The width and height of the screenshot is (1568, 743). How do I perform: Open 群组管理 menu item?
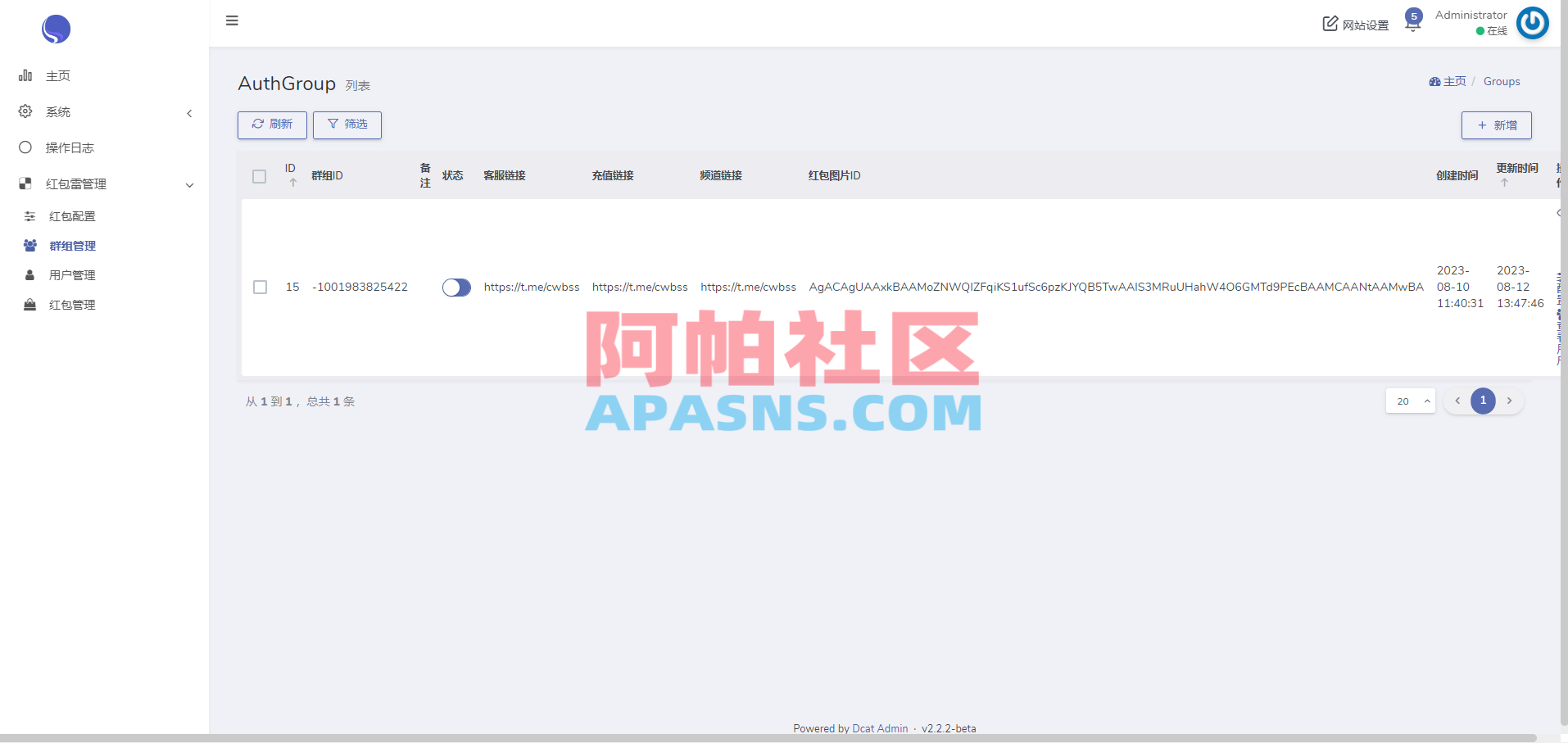72,246
